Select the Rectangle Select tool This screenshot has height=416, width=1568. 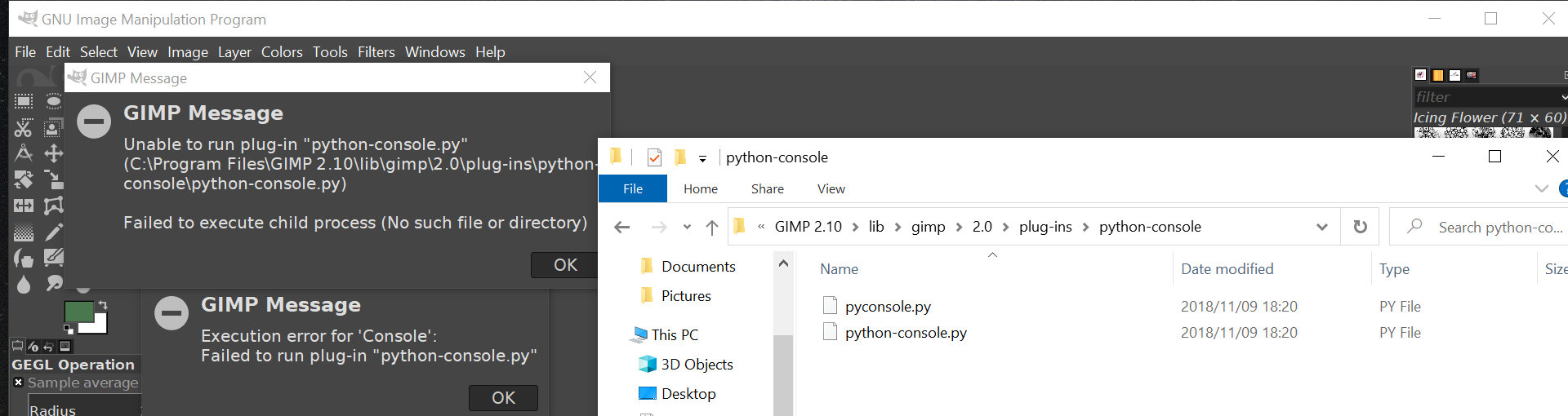24,101
